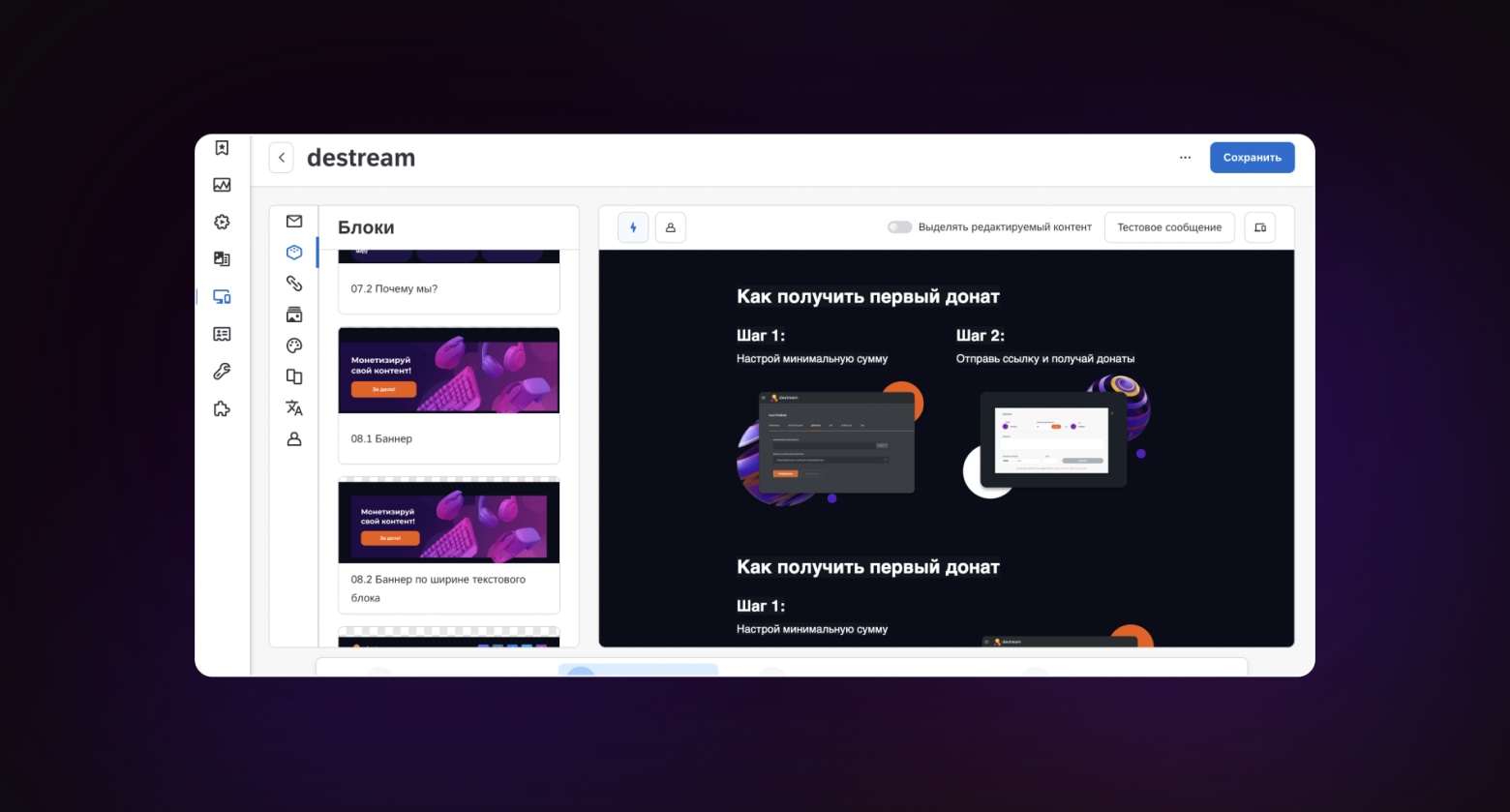The height and width of the screenshot is (812, 1510).
Task: Open the overlapping pages layout icon
Action: click(294, 376)
